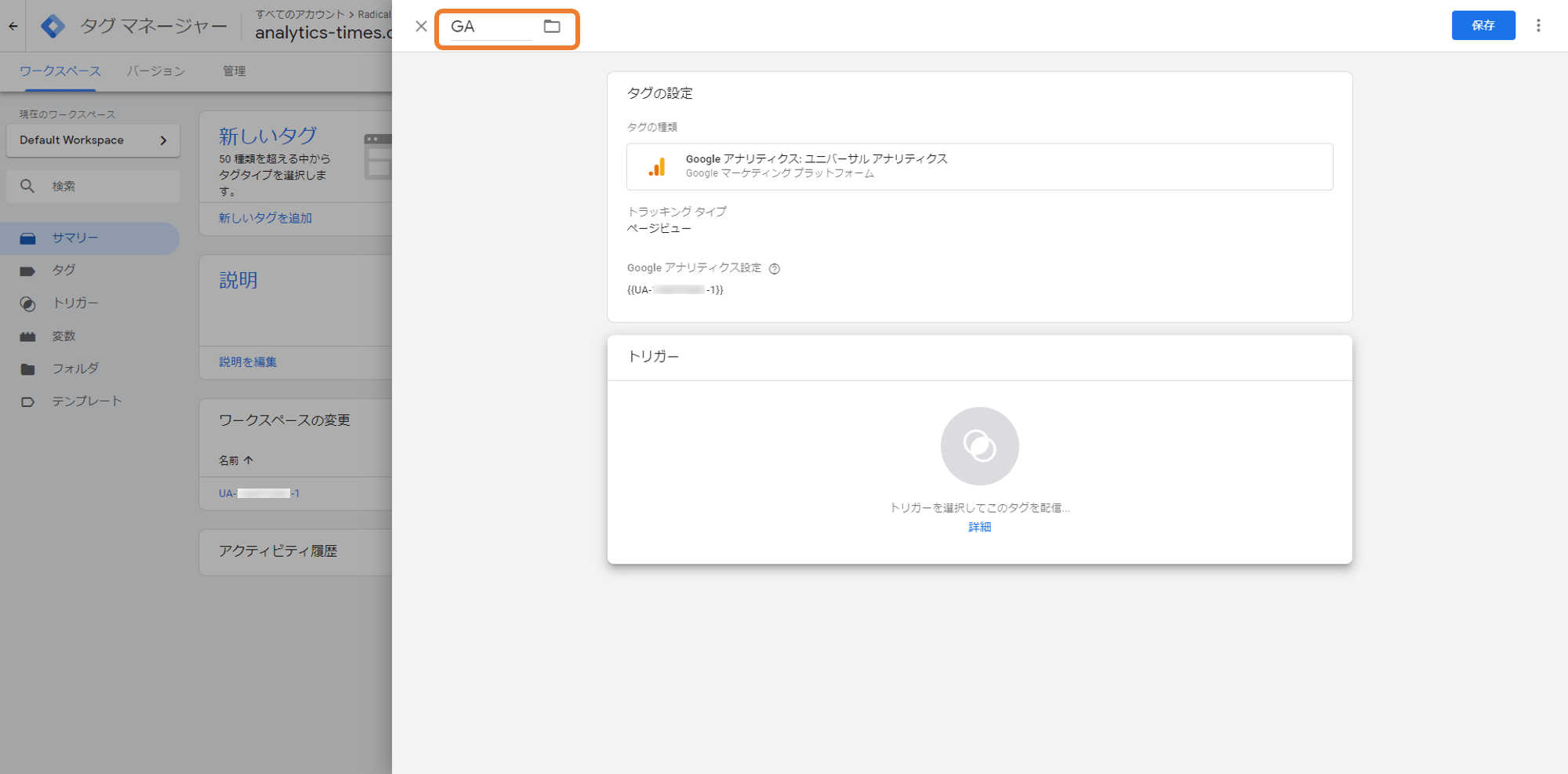Open the タグの種類 Universal Analytics box

click(x=979, y=166)
